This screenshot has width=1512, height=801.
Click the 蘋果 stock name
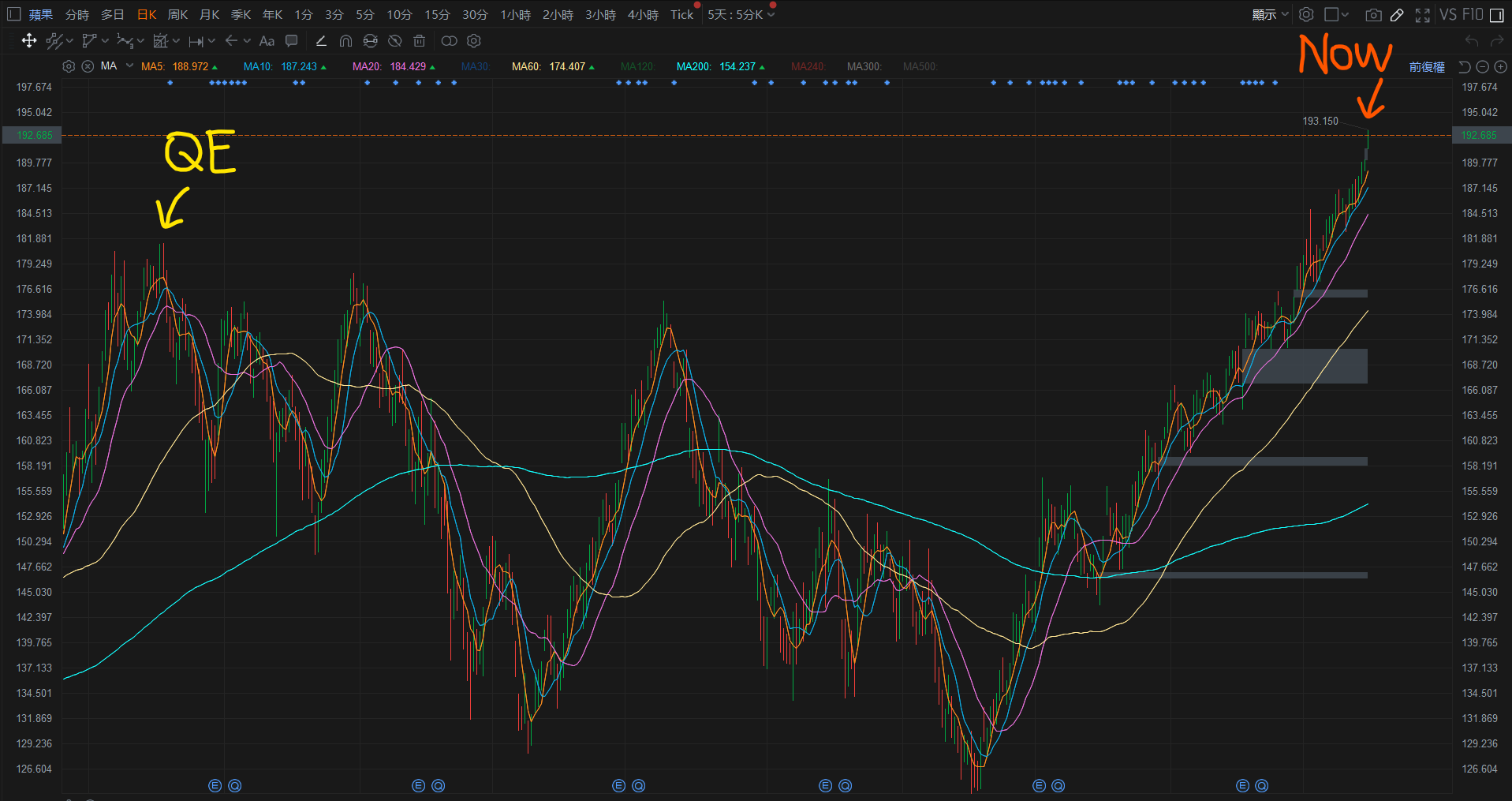[x=41, y=15]
